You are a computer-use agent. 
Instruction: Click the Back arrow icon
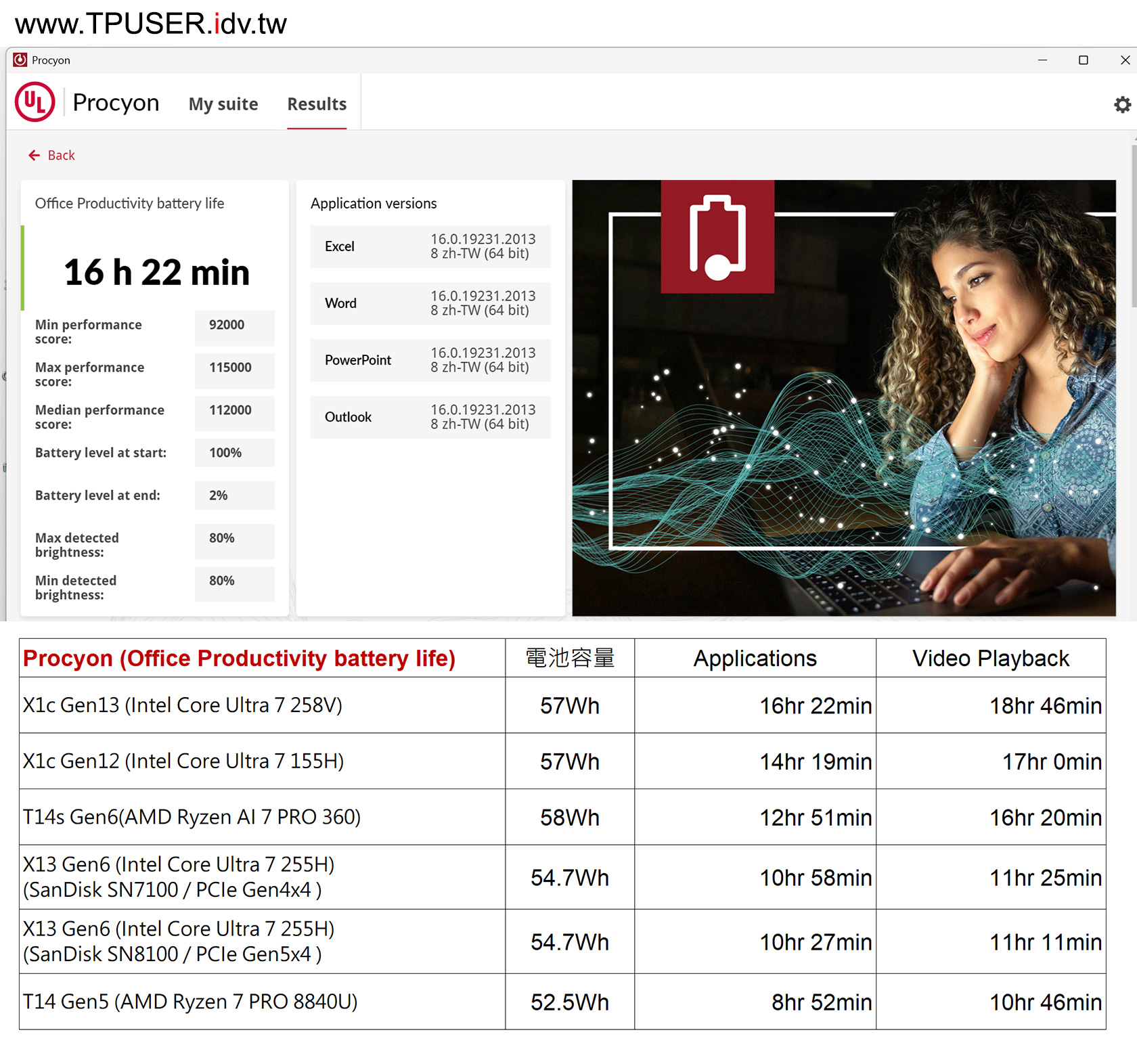click(34, 156)
